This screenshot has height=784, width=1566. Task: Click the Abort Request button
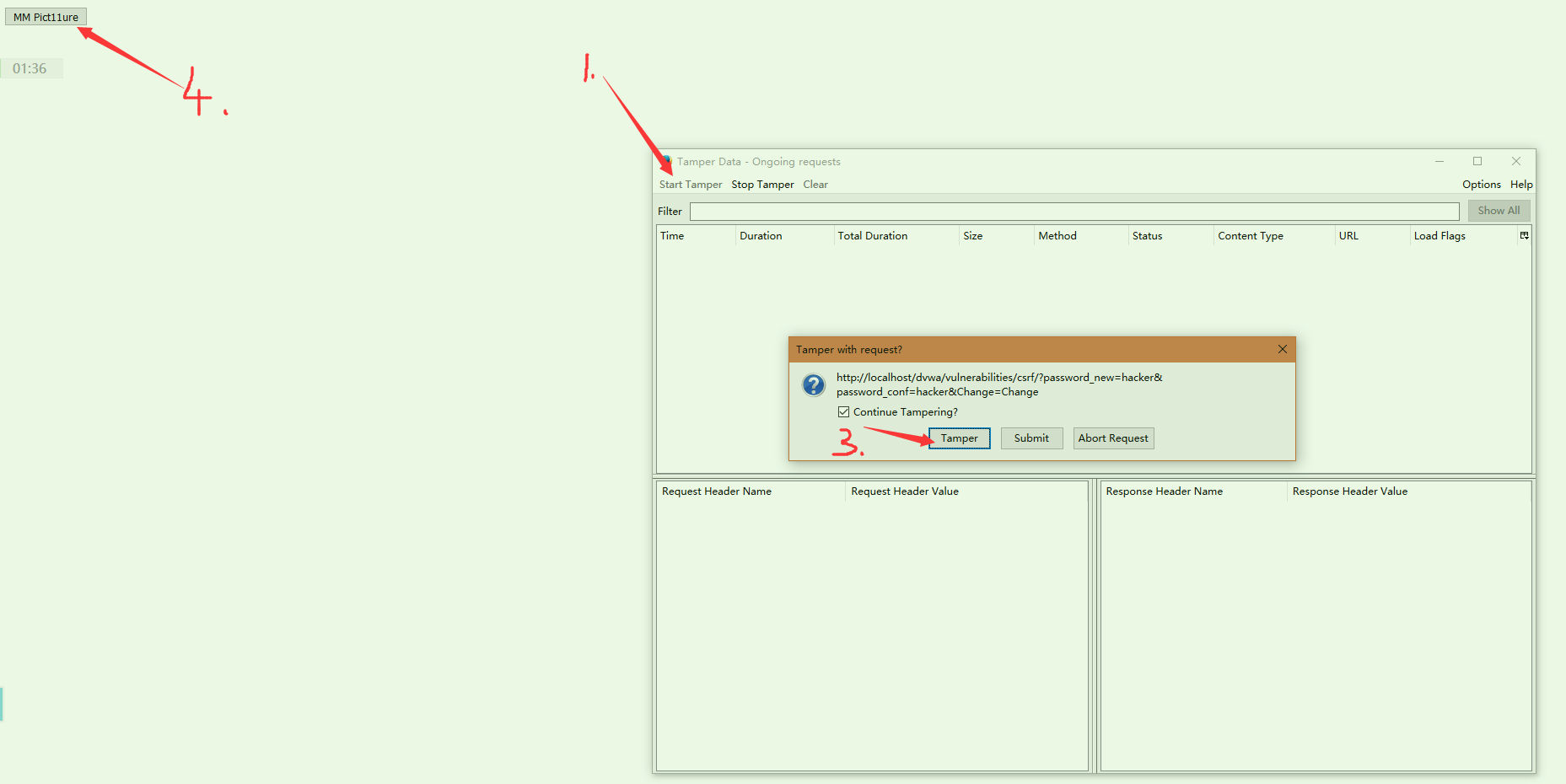pyautogui.click(x=1112, y=438)
